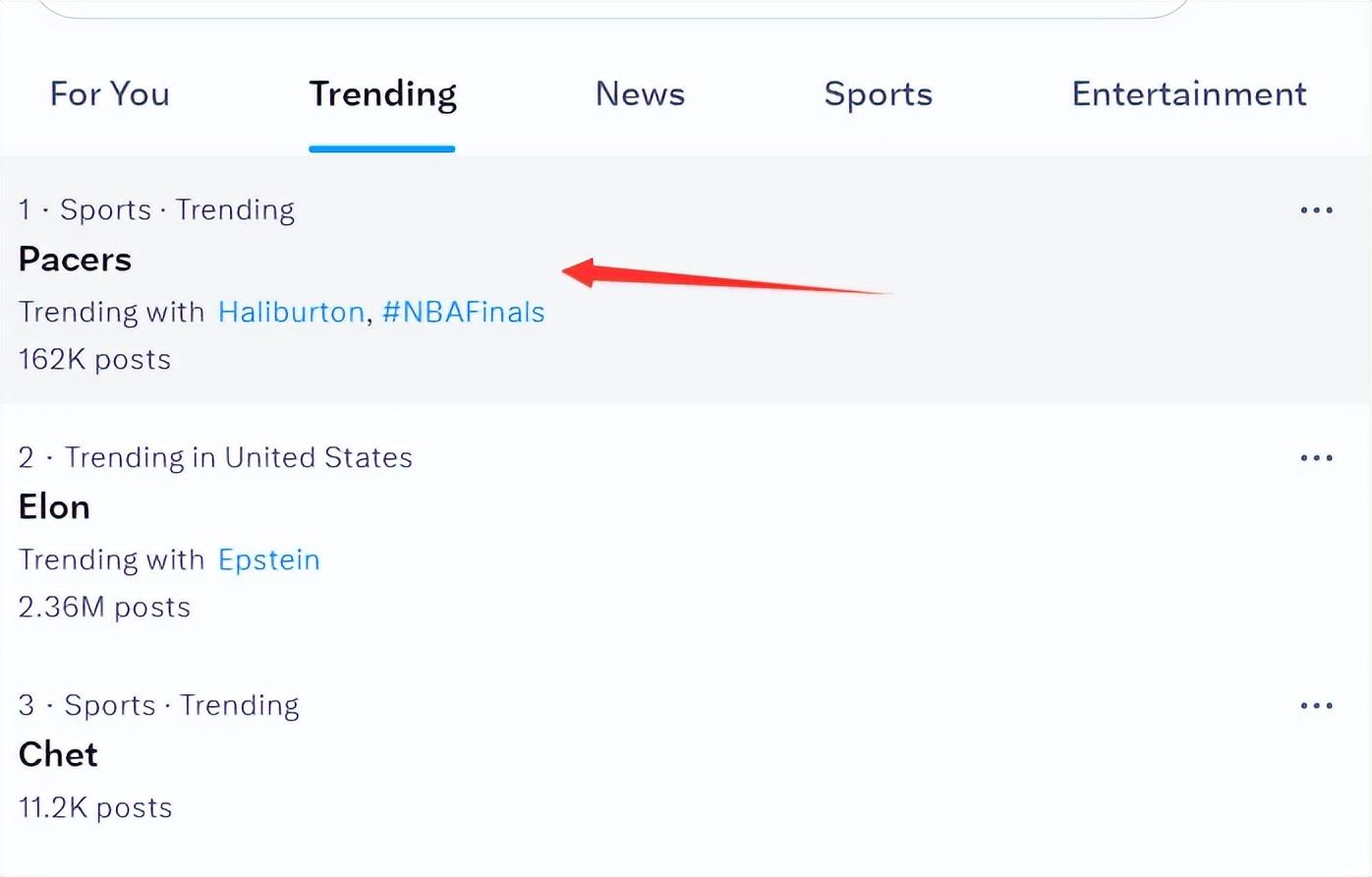Follow the Epstein related trend link

click(x=268, y=560)
